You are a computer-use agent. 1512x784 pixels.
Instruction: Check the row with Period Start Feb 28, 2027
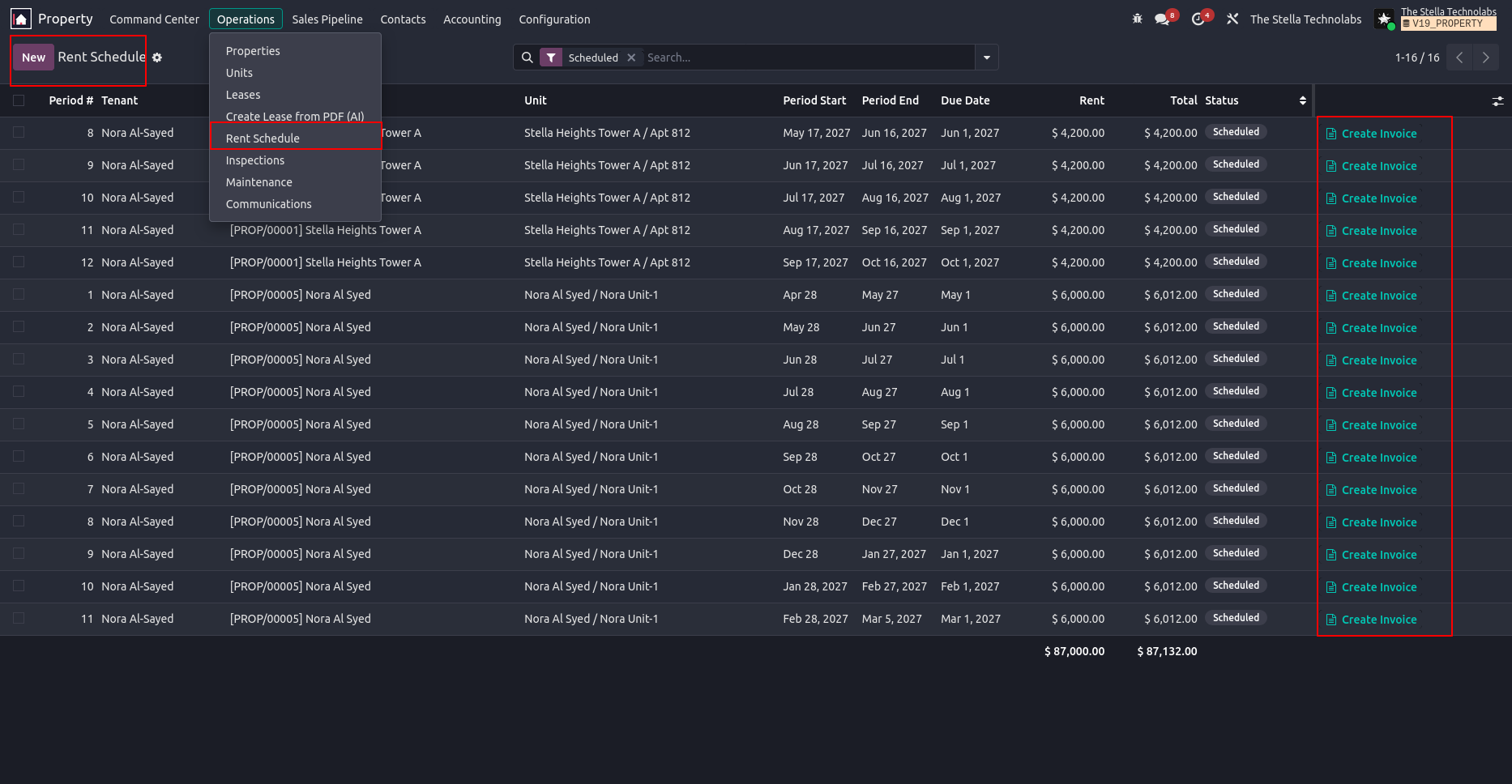(x=19, y=618)
